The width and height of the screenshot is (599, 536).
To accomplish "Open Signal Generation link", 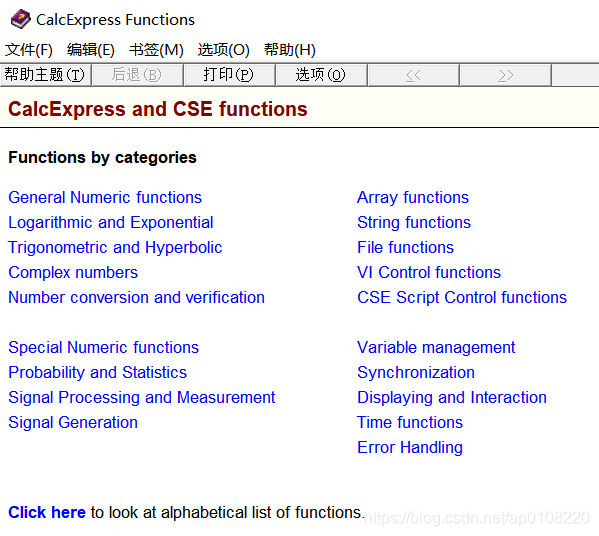I will coord(73,423).
